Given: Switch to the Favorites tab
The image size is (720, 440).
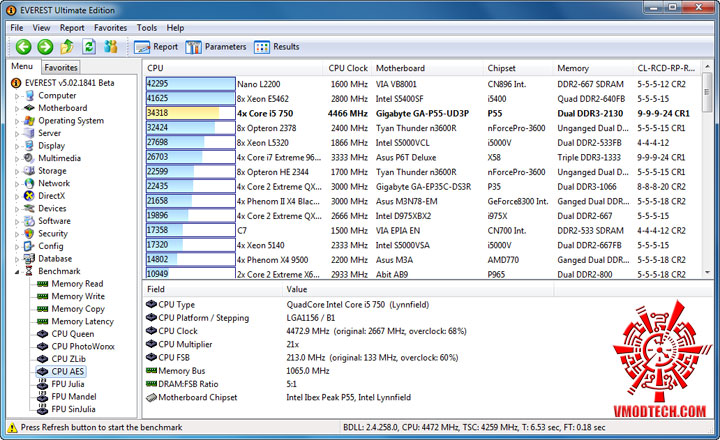Looking at the screenshot, I should 61,68.
